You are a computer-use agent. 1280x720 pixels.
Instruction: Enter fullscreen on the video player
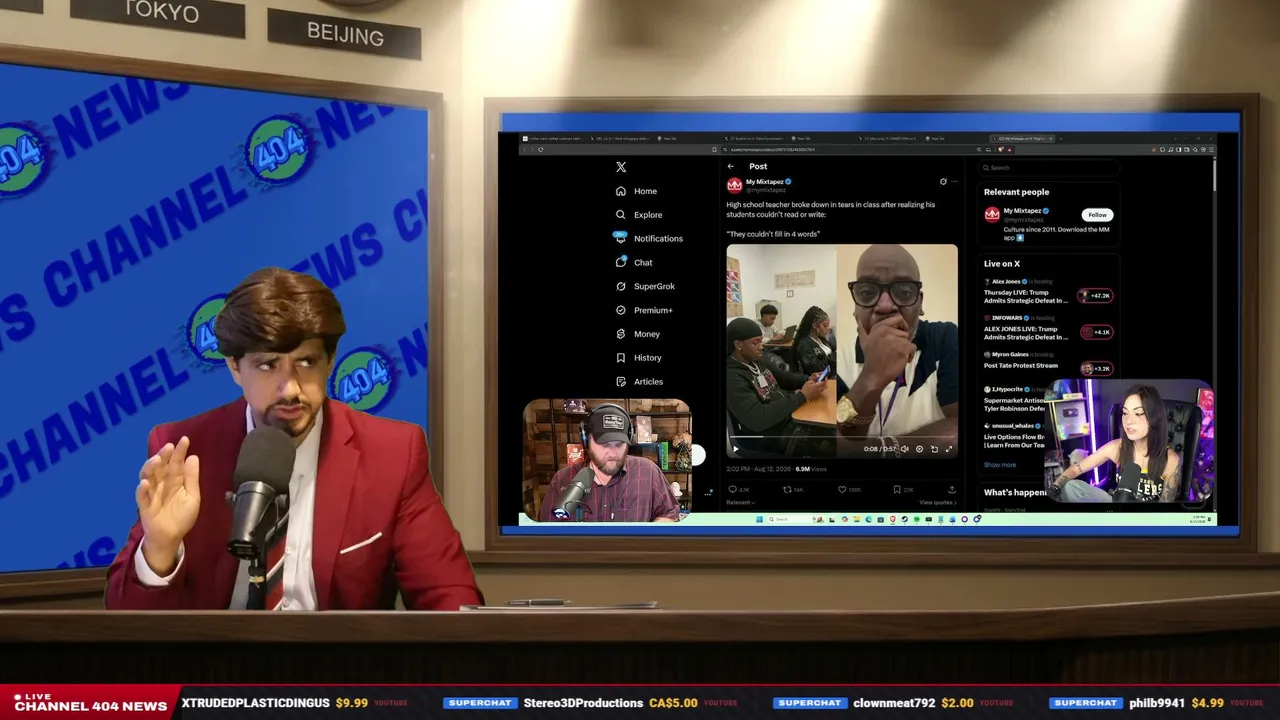tap(949, 449)
